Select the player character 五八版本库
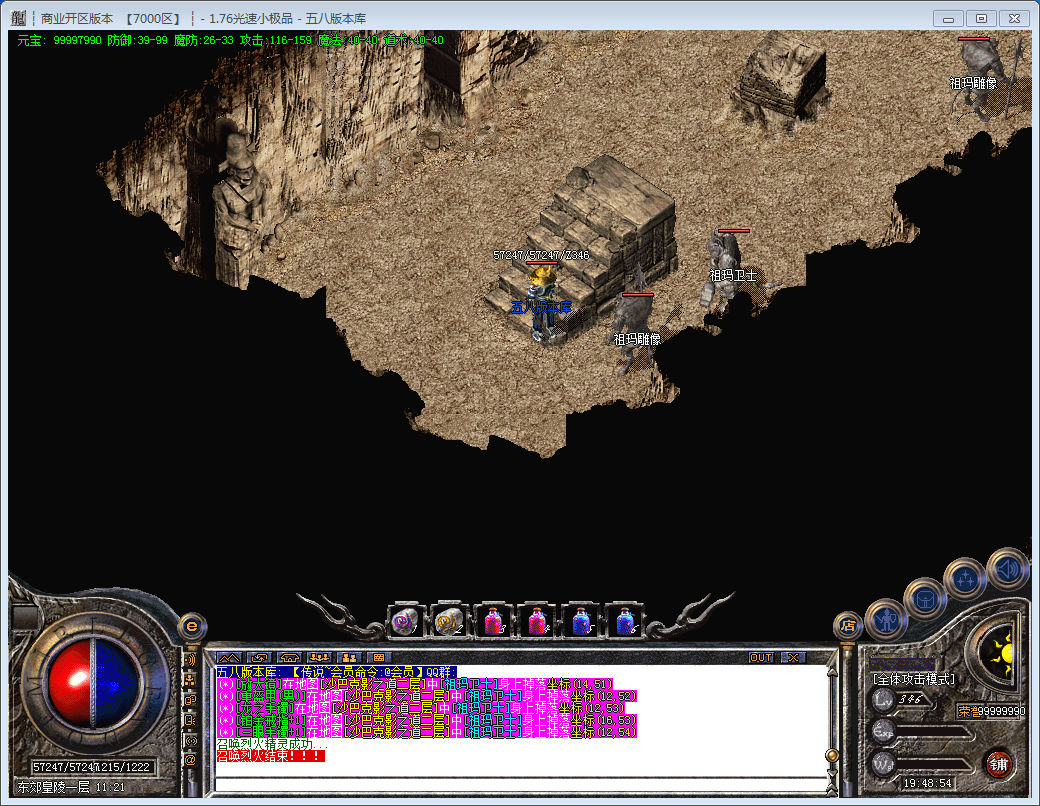1040x806 pixels. pyautogui.click(x=543, y=303)
